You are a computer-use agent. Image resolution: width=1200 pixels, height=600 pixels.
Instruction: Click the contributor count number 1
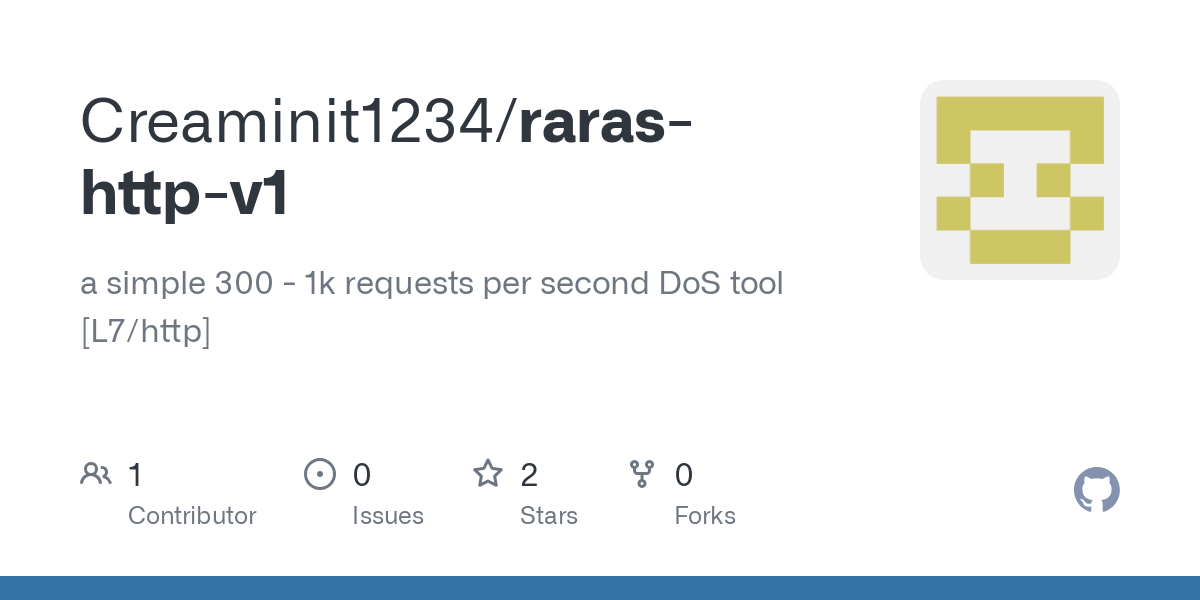coord(136,475)
